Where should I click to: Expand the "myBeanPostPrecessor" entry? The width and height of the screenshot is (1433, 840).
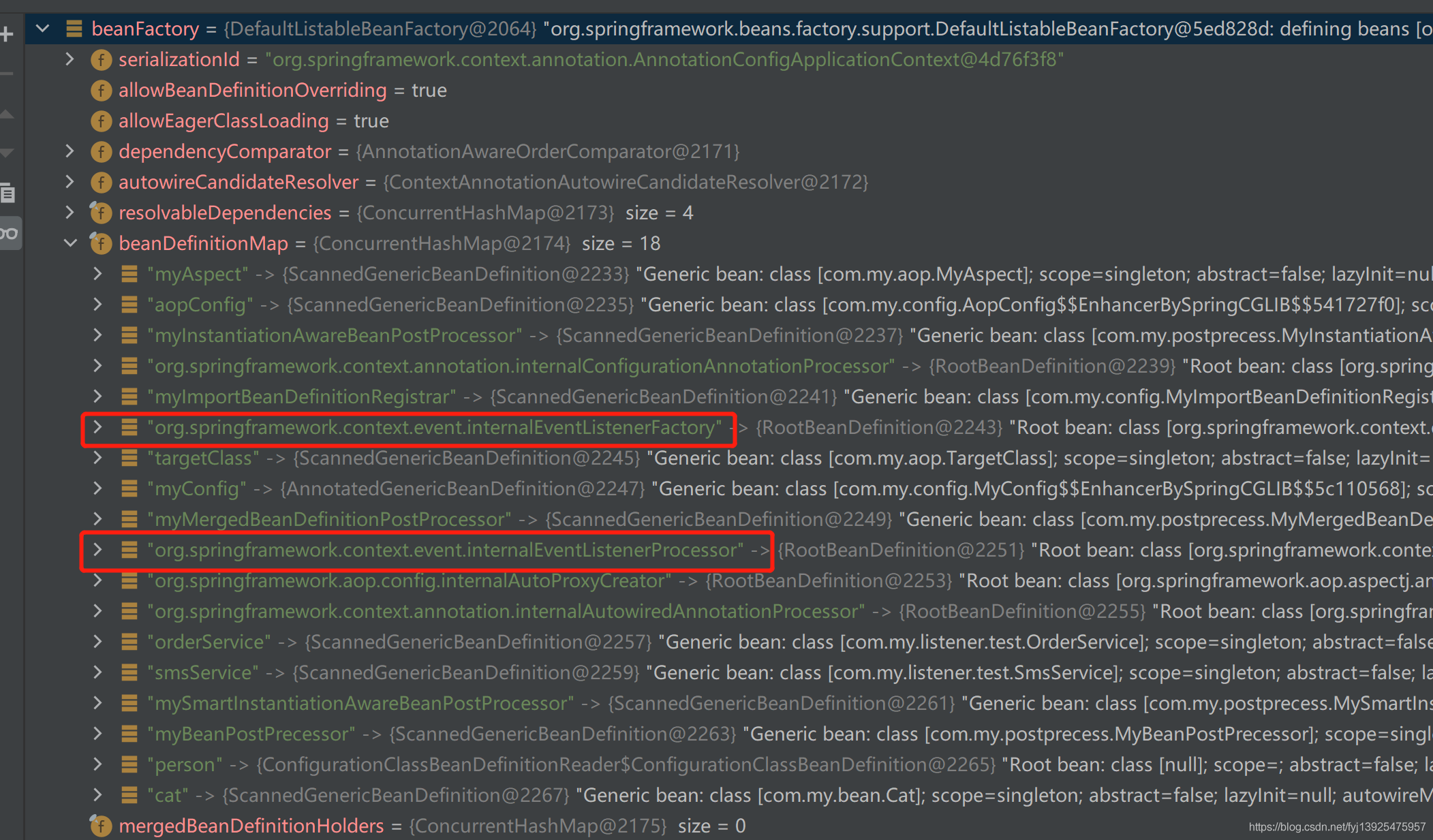pos(97,734)
